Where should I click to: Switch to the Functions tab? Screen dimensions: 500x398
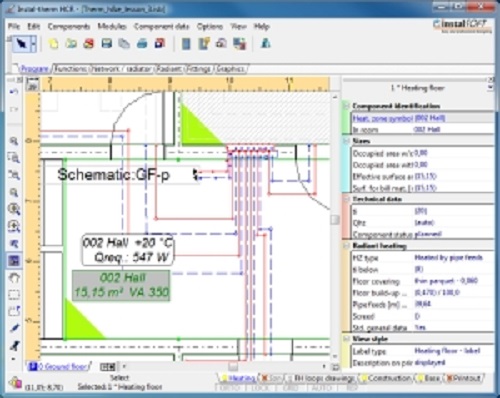click(71, 69)
